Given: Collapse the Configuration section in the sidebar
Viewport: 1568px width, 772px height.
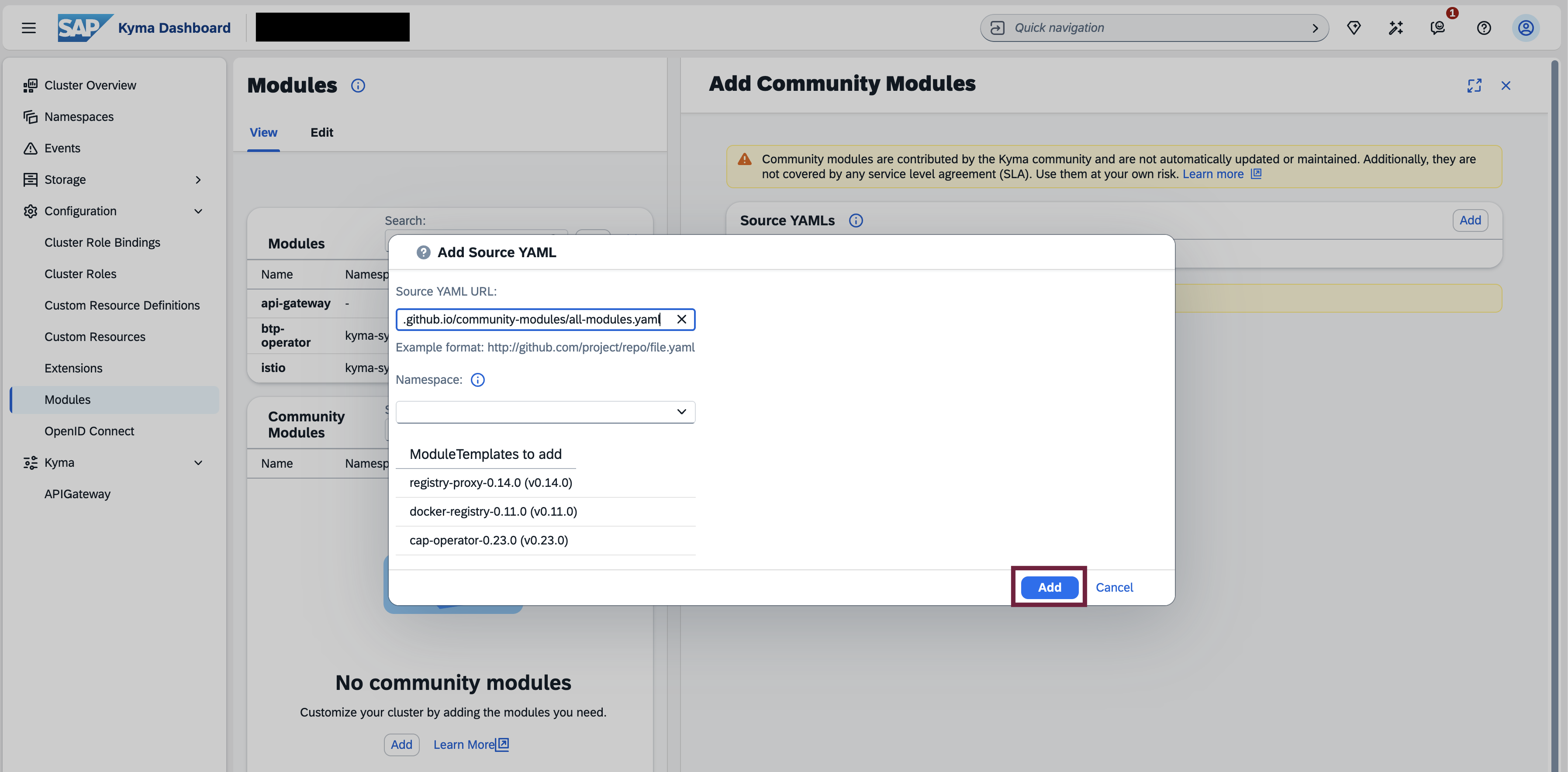Looking at the screenshot, I should click(x=198, y=211).
